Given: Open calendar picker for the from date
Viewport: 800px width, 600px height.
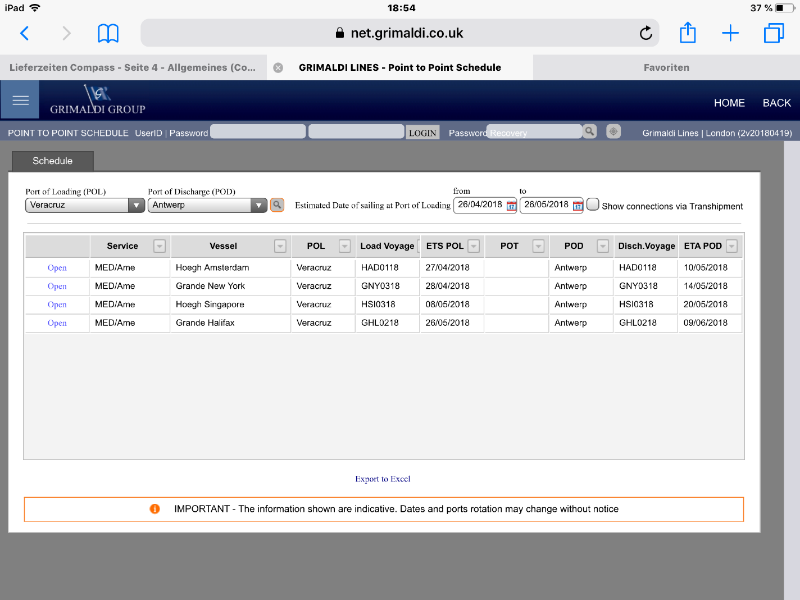Looking at the screenshot, I should click(511, 205).
